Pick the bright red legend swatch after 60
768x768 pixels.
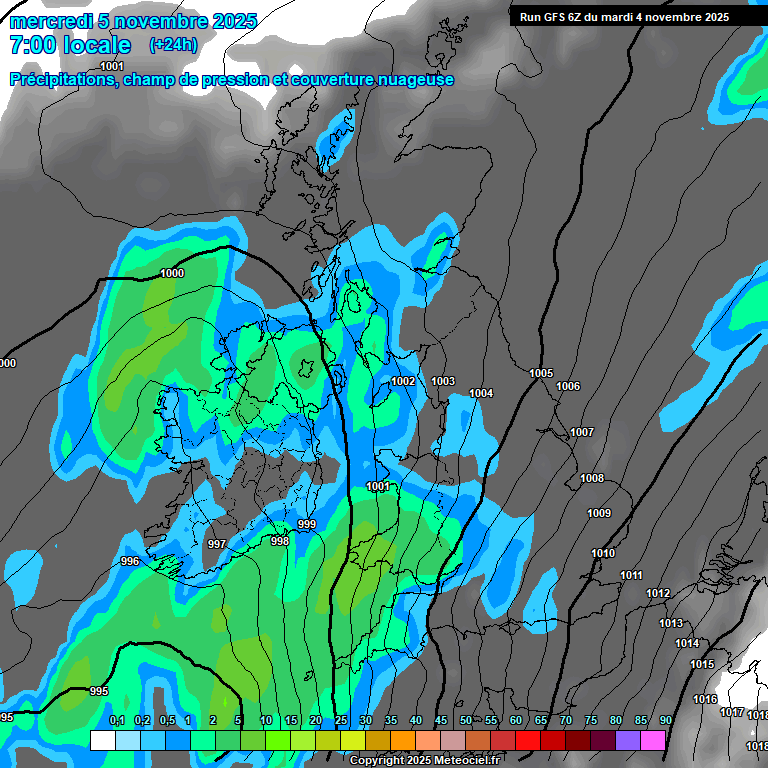[x=528, y=740]
